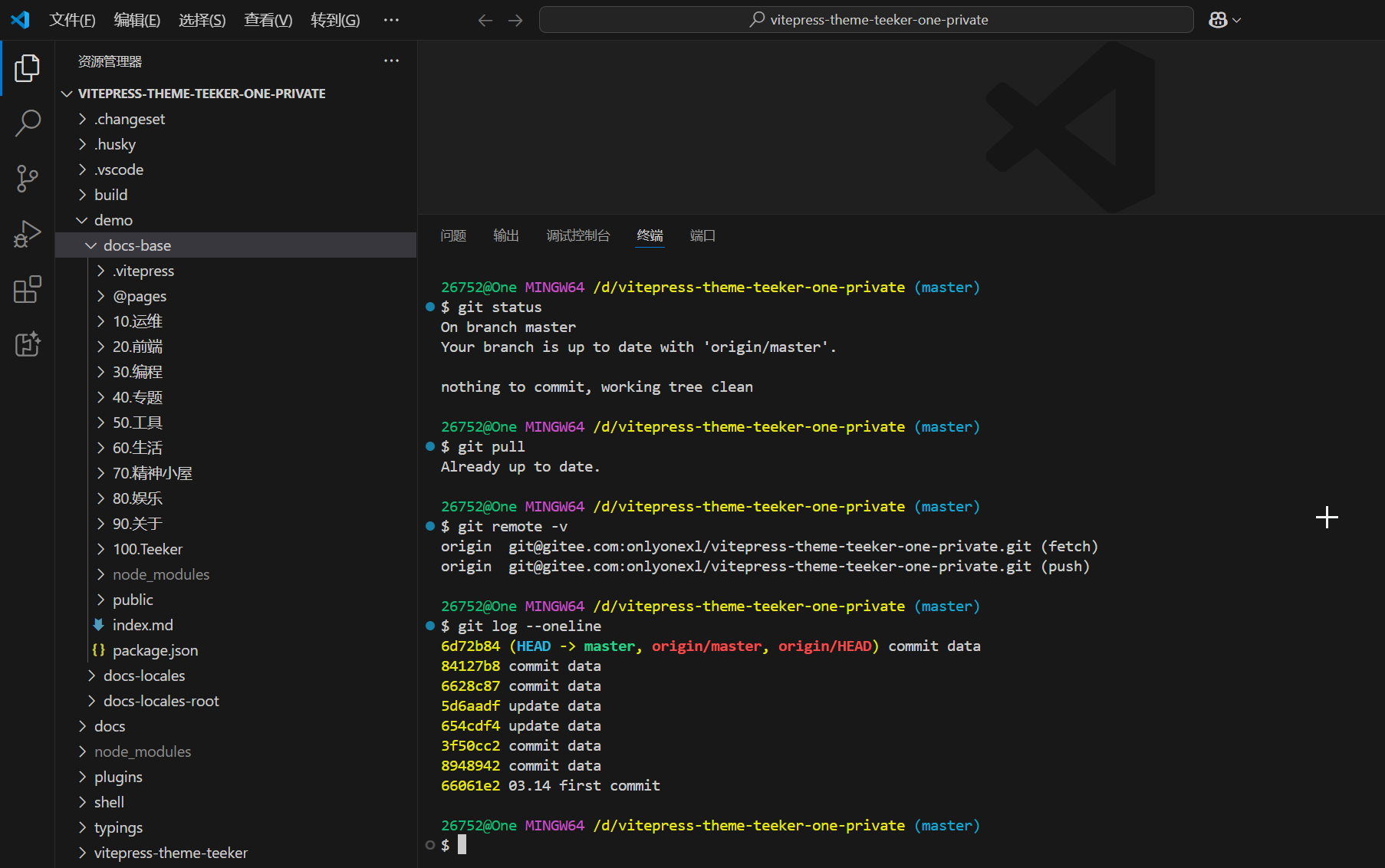This screenshot has width=1385, height=868.
Task: Expand the docs folder
Action: pos(236,726)
